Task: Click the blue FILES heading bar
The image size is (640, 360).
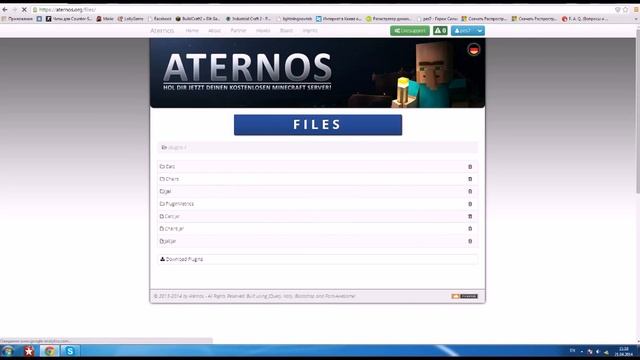Action: [x=318, y=124]
